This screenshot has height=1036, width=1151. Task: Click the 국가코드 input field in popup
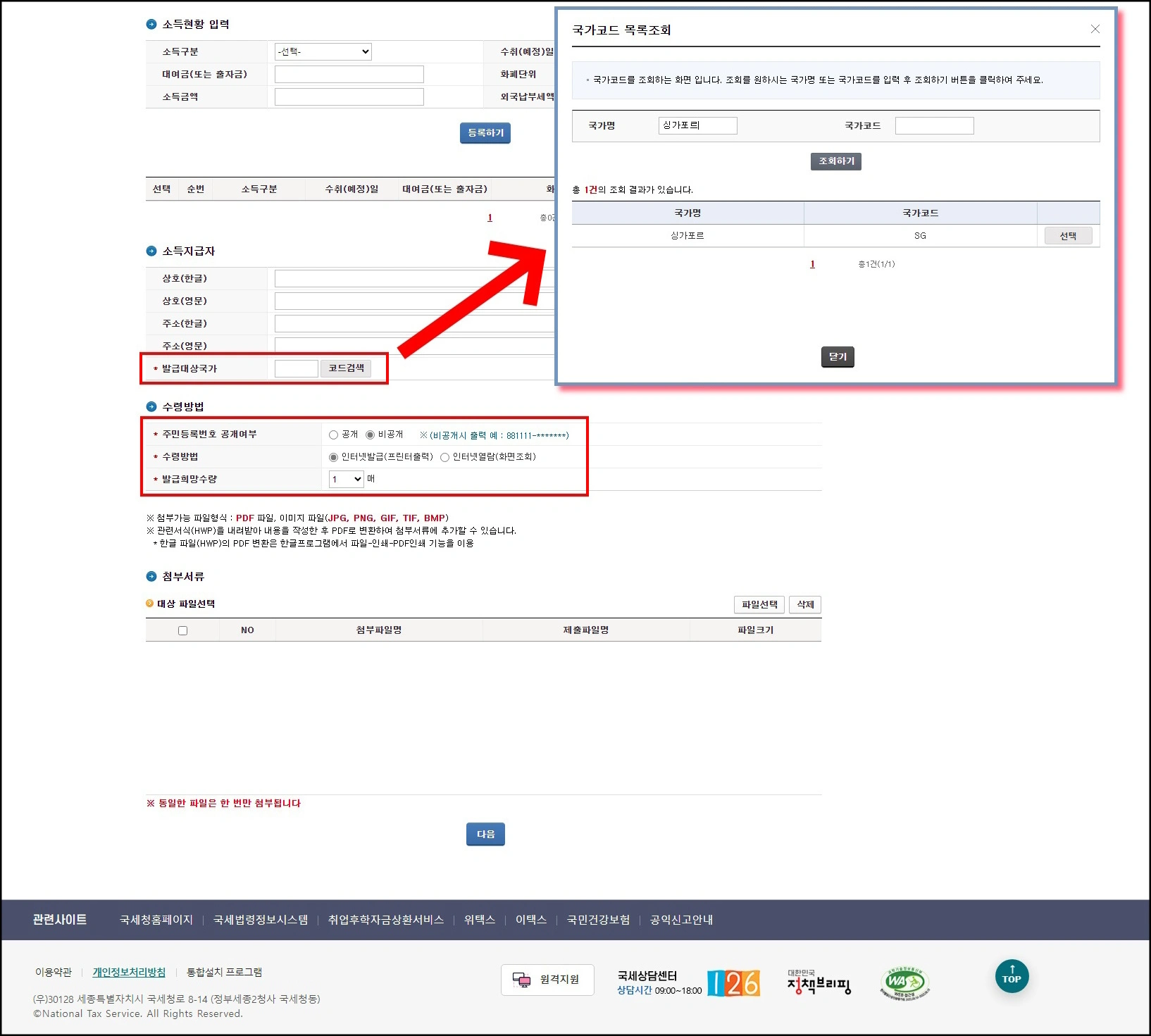[935, 125]
